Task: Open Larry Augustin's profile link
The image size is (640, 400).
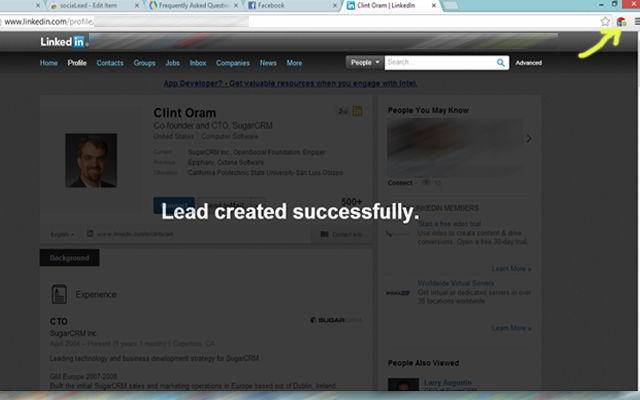Action: pyautogui.click(x=447, y=382)
